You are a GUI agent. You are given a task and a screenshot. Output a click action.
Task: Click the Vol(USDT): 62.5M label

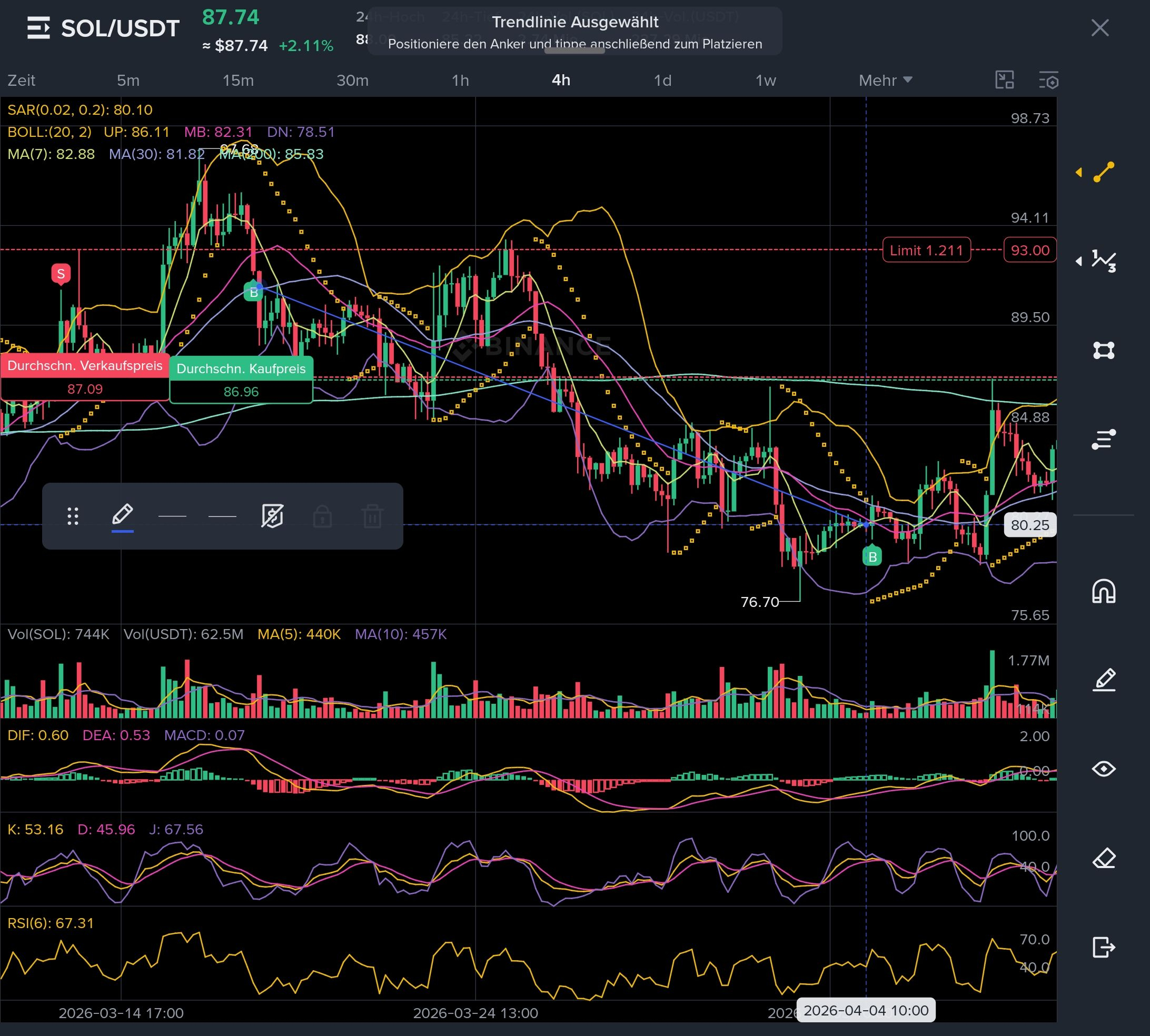(183, 634)
